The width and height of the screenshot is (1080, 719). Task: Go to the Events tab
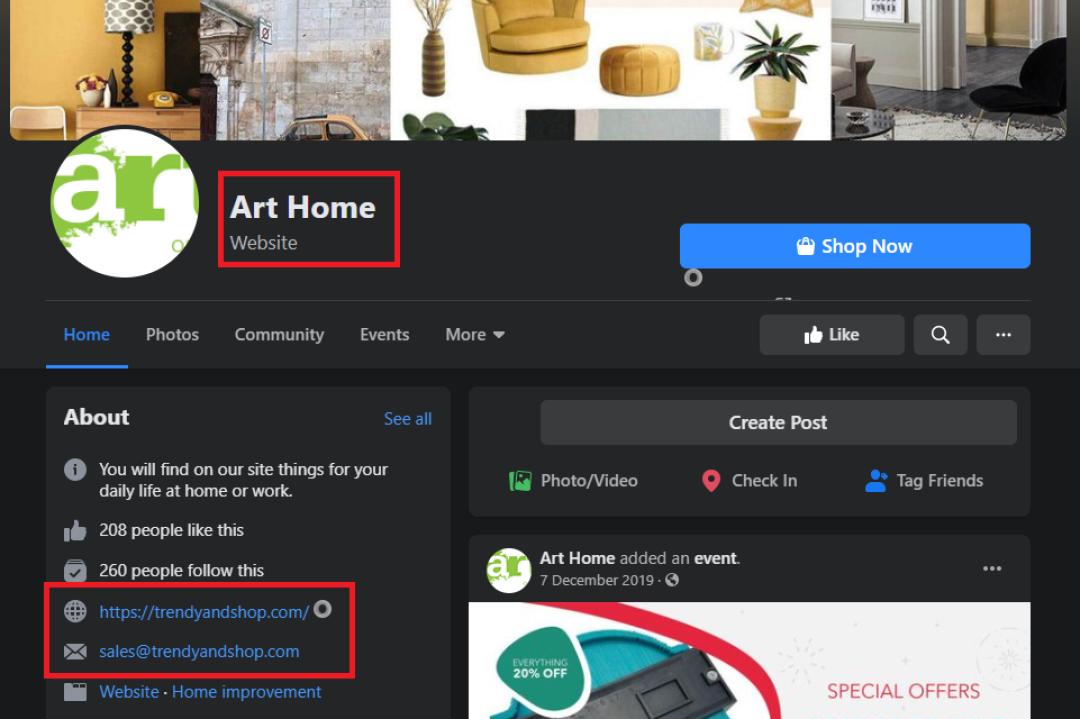[384, 335]
